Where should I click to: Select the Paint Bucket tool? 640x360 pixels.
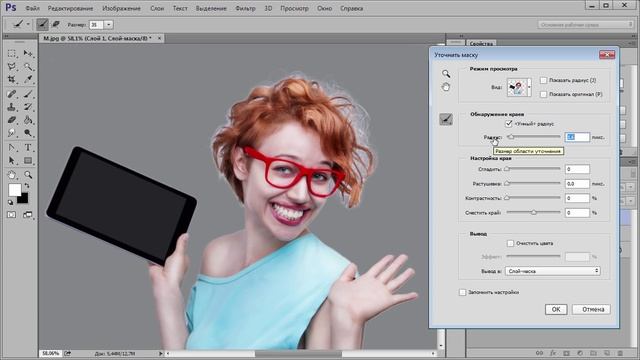pyautogui.click(x=28, y=120)
